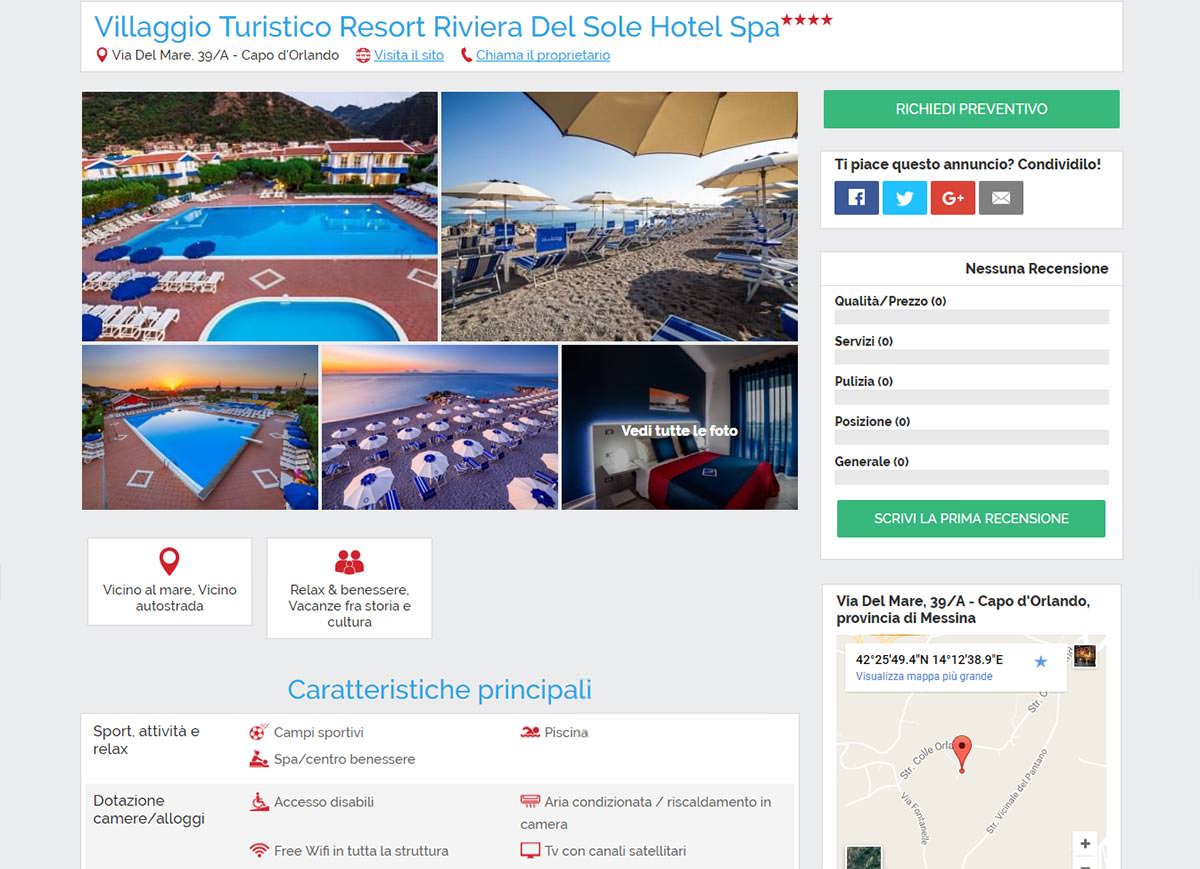Open the large pool aerial photo
This screenshot has width=1200, height=869.
click(260, 217)
